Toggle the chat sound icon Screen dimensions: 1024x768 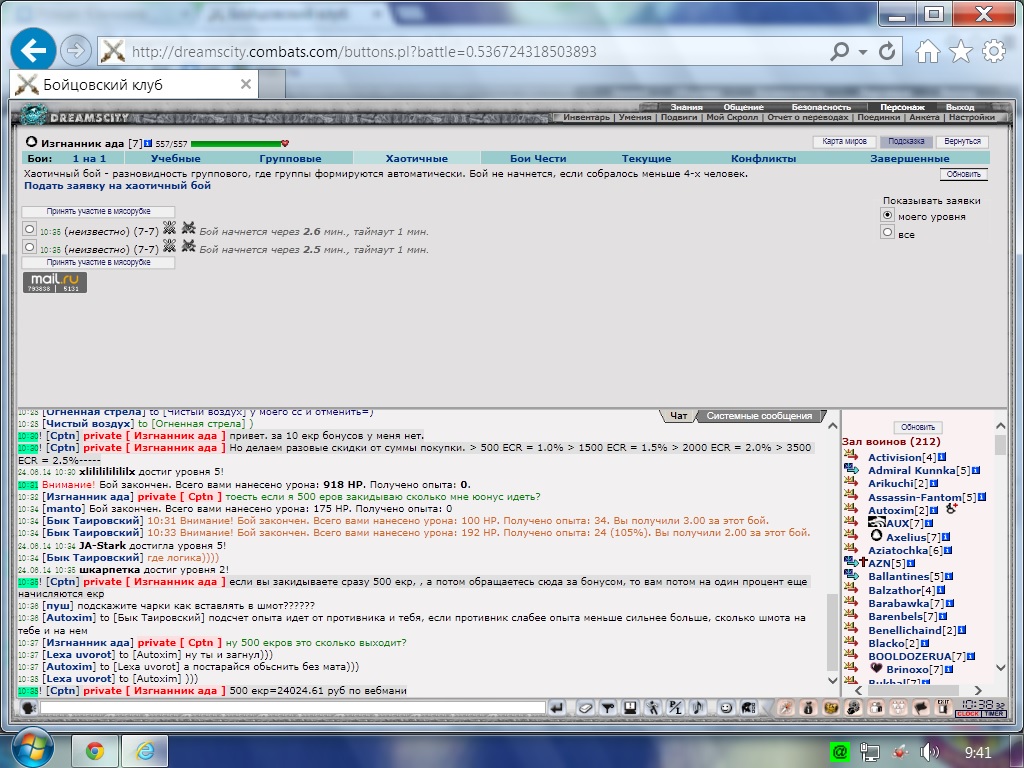697,708
